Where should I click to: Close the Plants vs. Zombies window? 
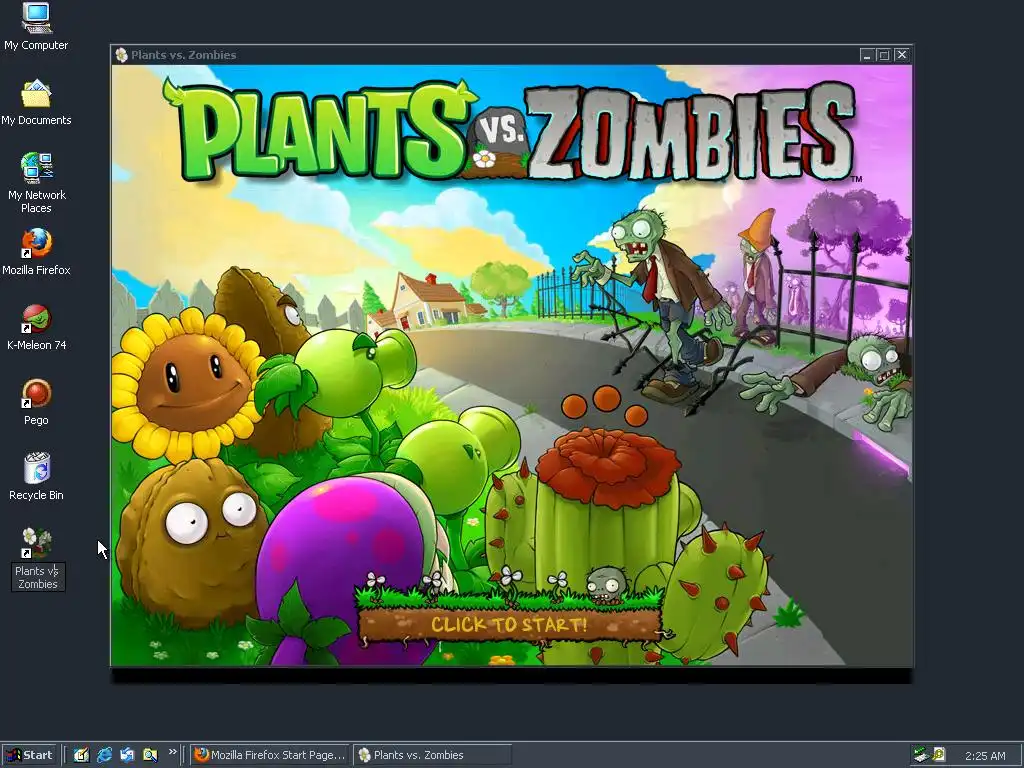pyautogui.click(x=901, y=55)
